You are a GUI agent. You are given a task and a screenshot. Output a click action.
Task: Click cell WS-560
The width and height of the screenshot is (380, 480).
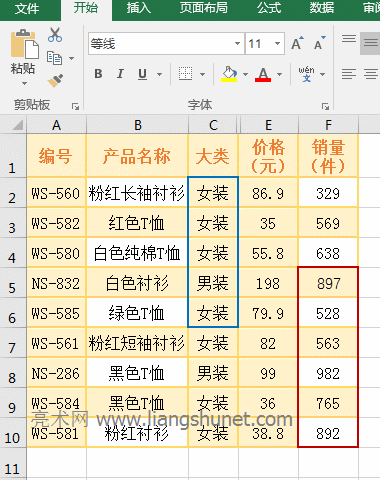(x=56, y=193)
